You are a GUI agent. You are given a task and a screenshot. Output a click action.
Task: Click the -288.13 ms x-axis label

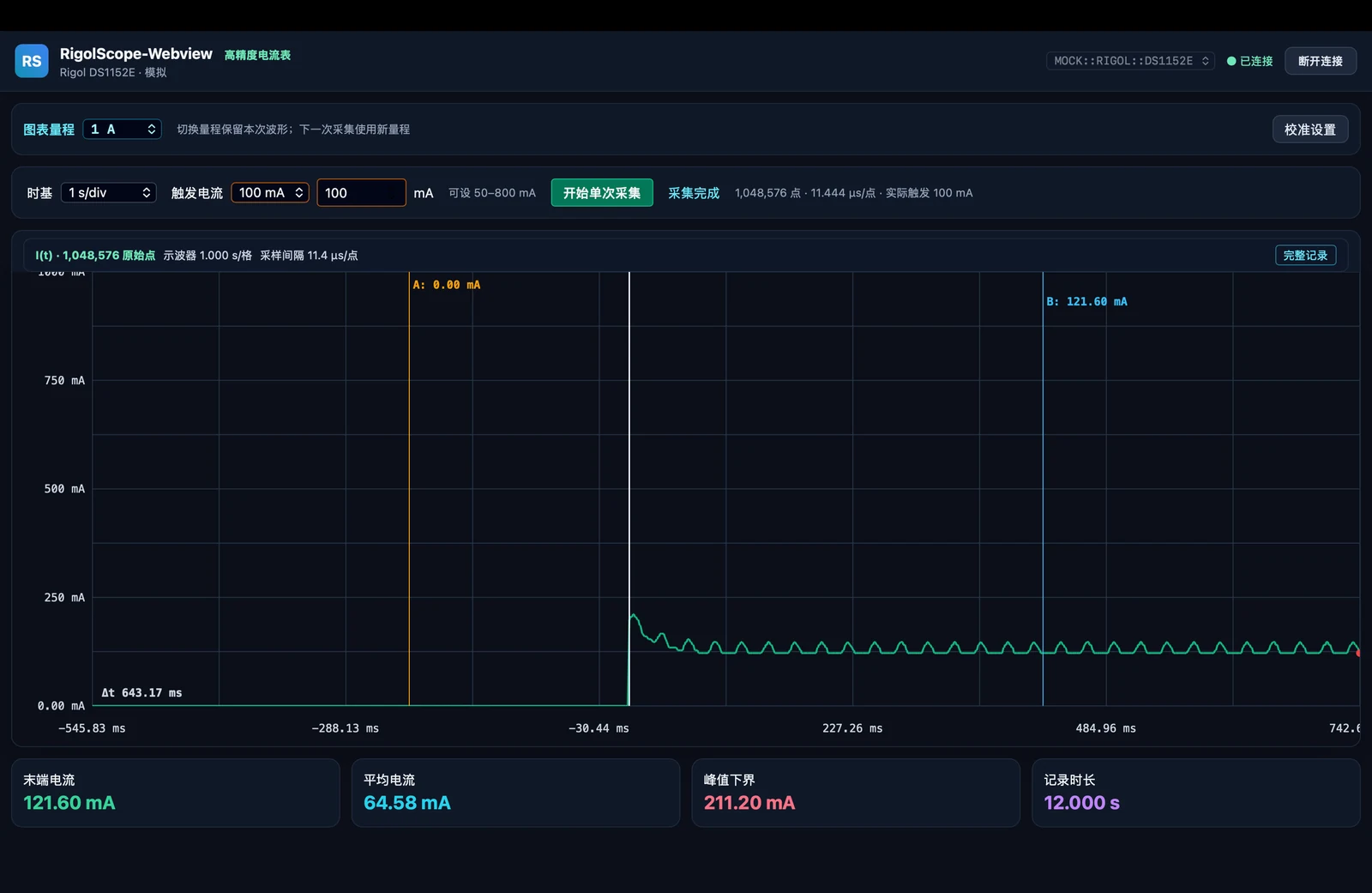pos(346,728)
